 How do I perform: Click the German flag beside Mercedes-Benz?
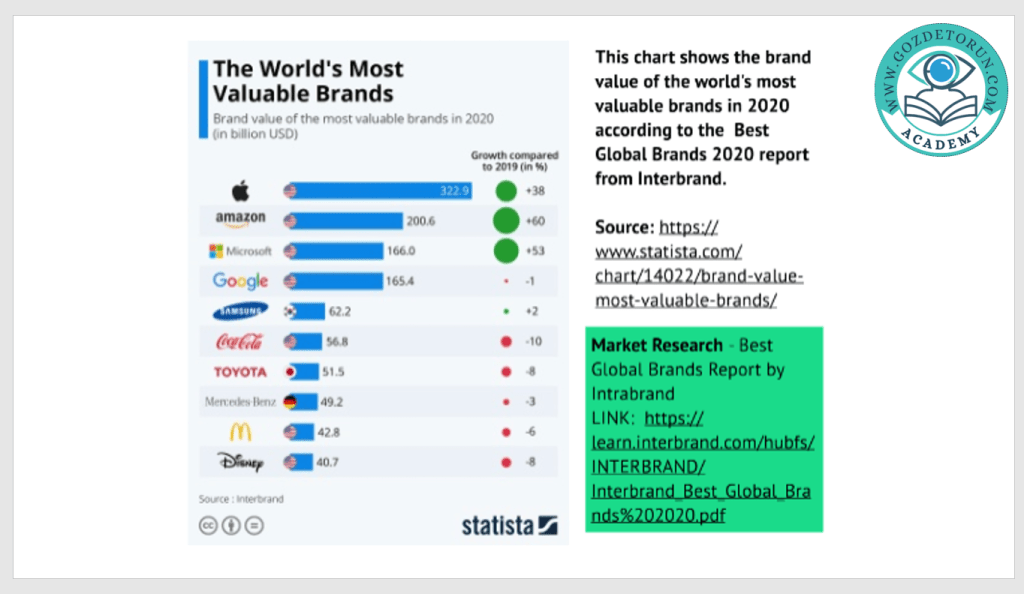pos(291,402)
